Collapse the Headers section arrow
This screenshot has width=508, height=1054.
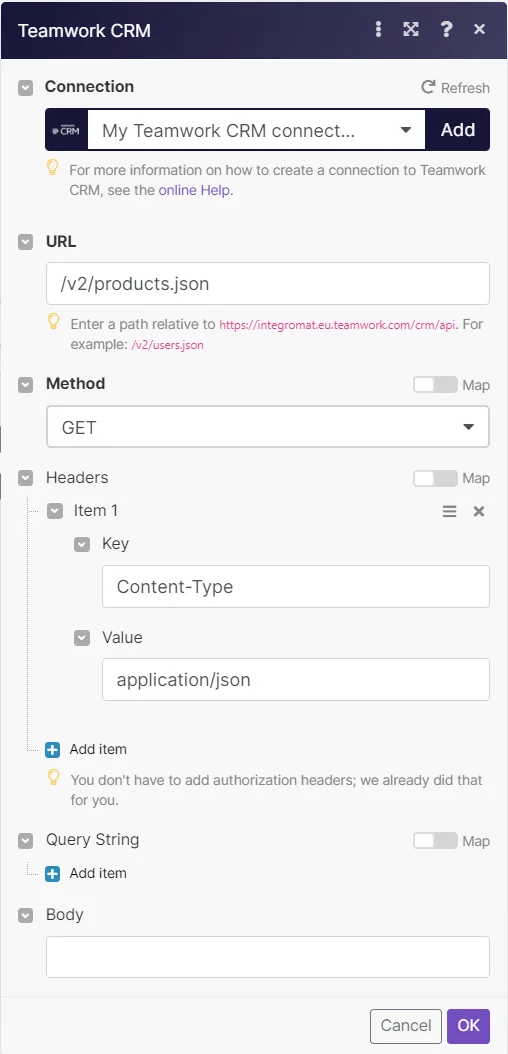(26, 479)
